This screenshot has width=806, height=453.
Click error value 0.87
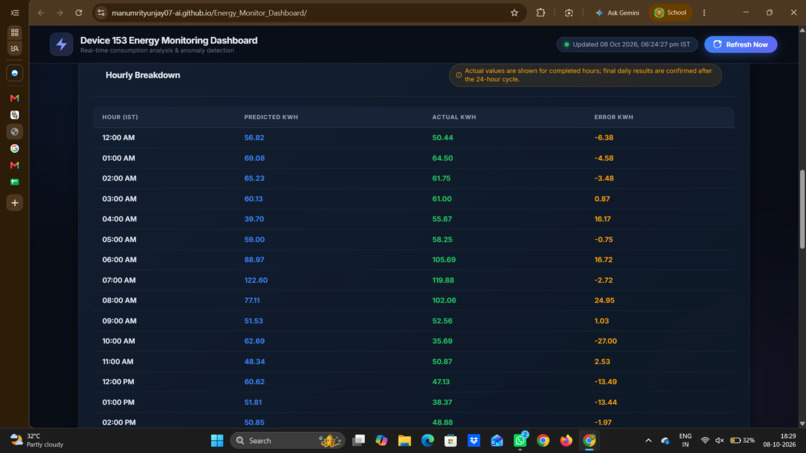602,198
